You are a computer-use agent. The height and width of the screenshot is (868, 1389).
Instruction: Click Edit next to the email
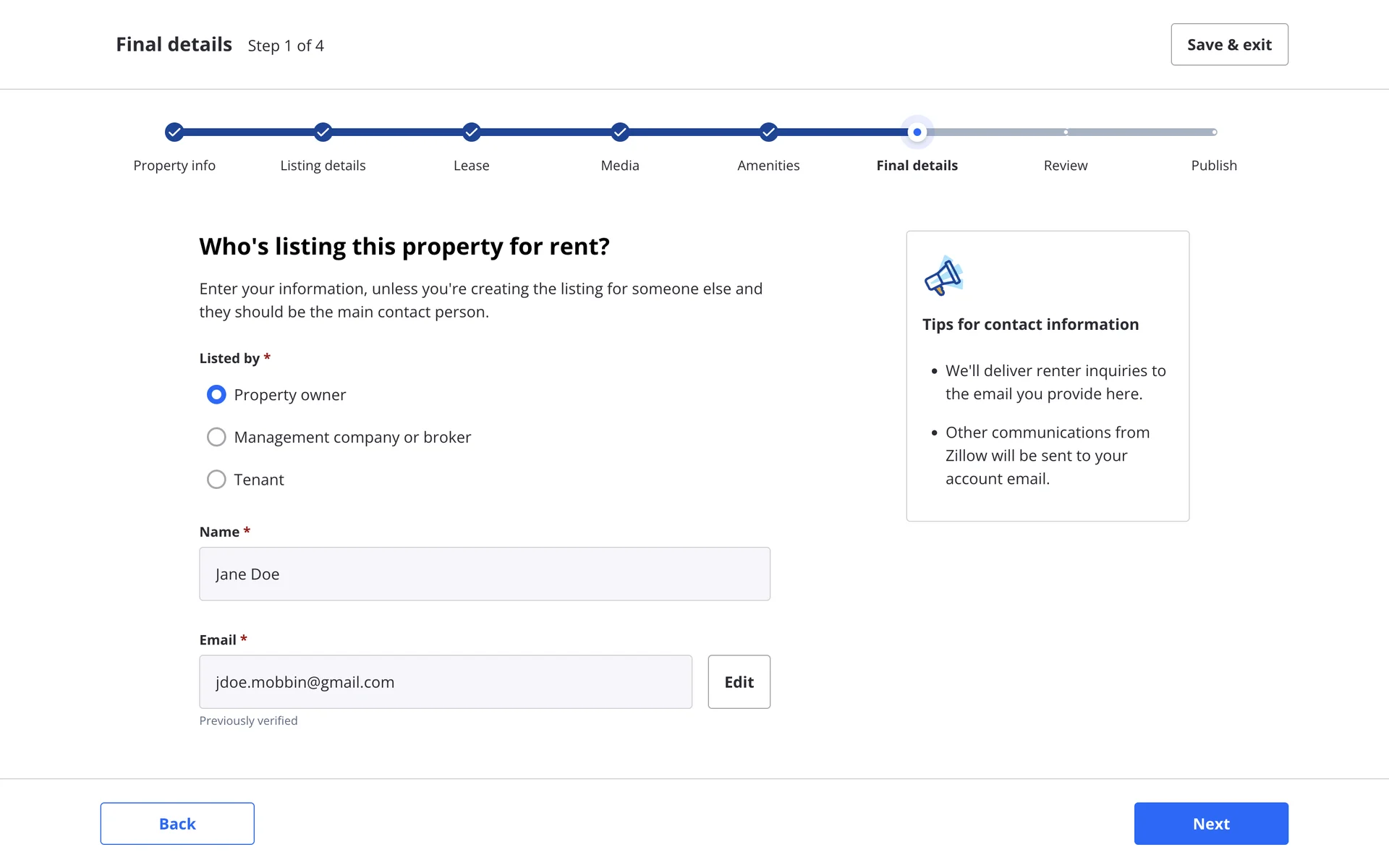tap(739, 682)
